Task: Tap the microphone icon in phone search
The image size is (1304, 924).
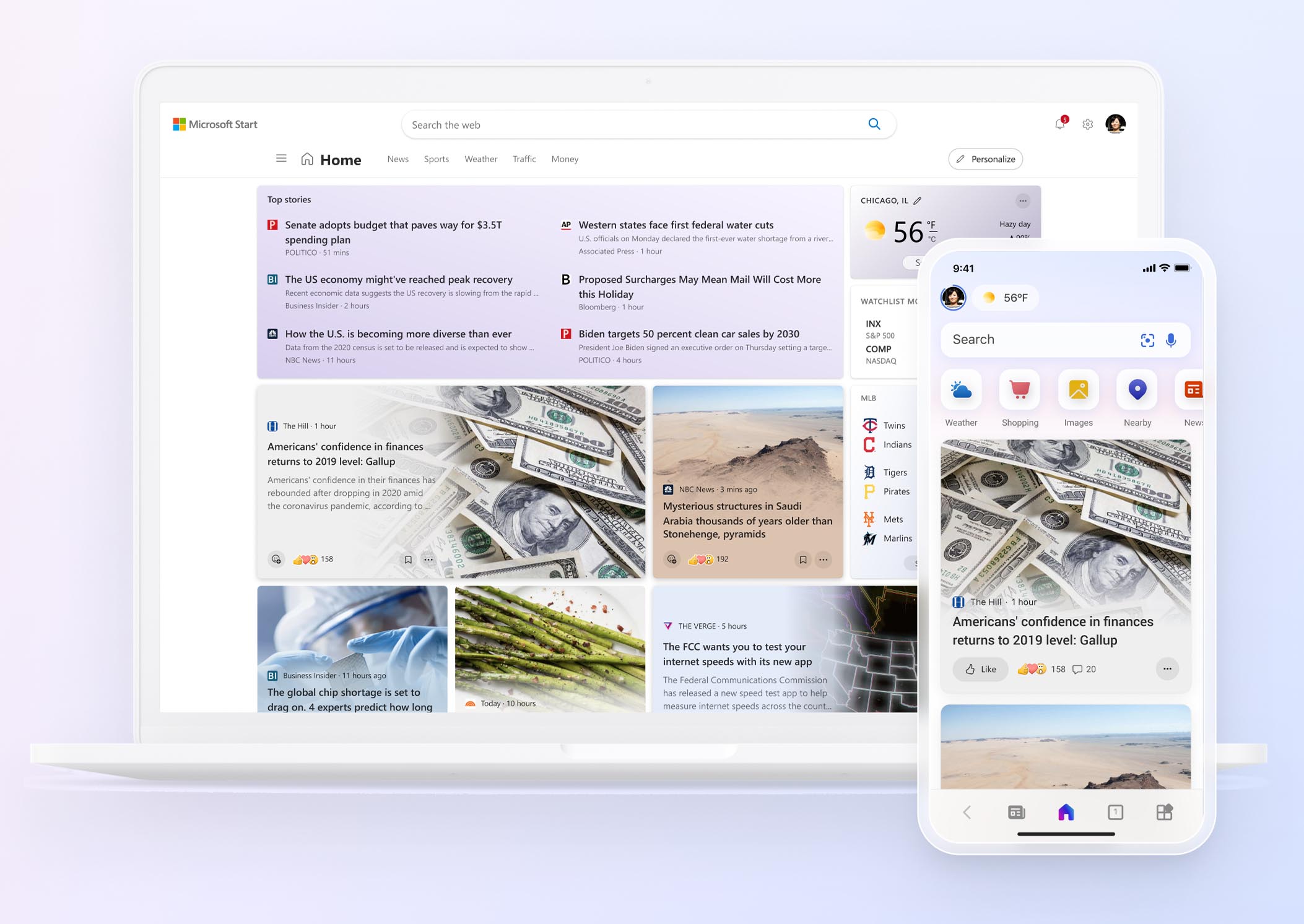Action: click(1171, 340)
